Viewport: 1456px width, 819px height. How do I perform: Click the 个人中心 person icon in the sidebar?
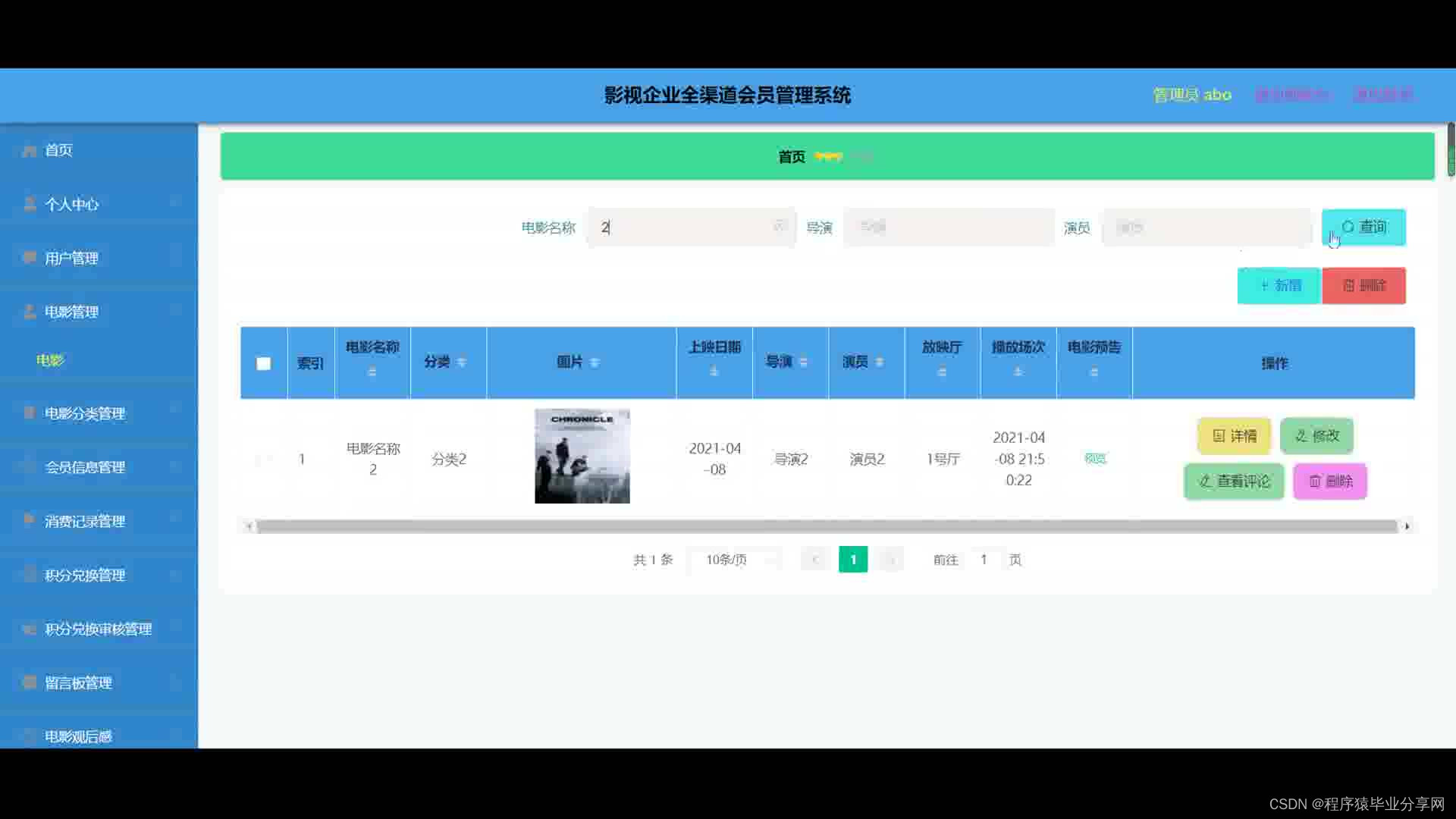pyautogui.click(x=30, y=204)
